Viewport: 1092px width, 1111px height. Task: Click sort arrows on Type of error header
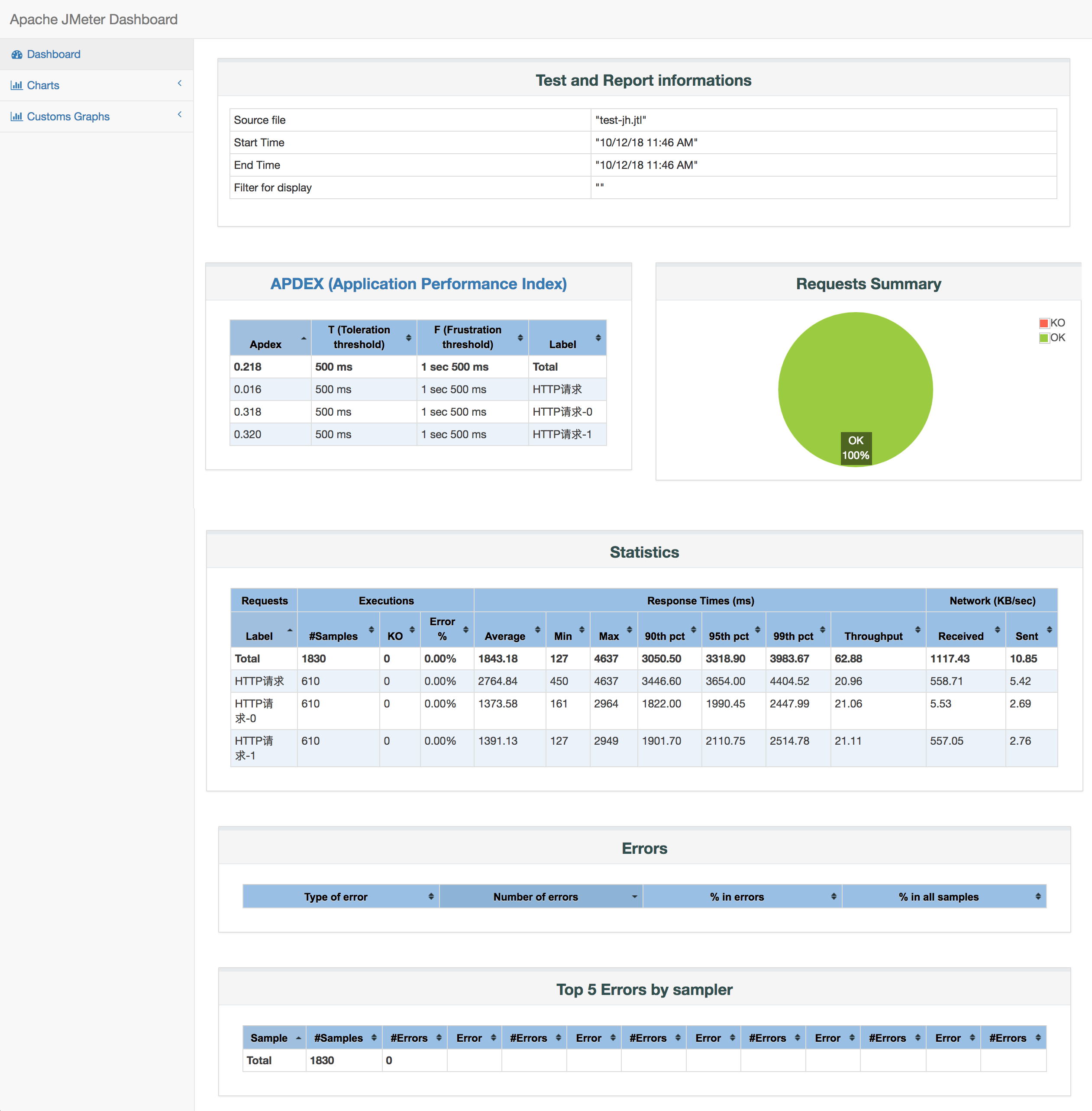click(431, 897)
